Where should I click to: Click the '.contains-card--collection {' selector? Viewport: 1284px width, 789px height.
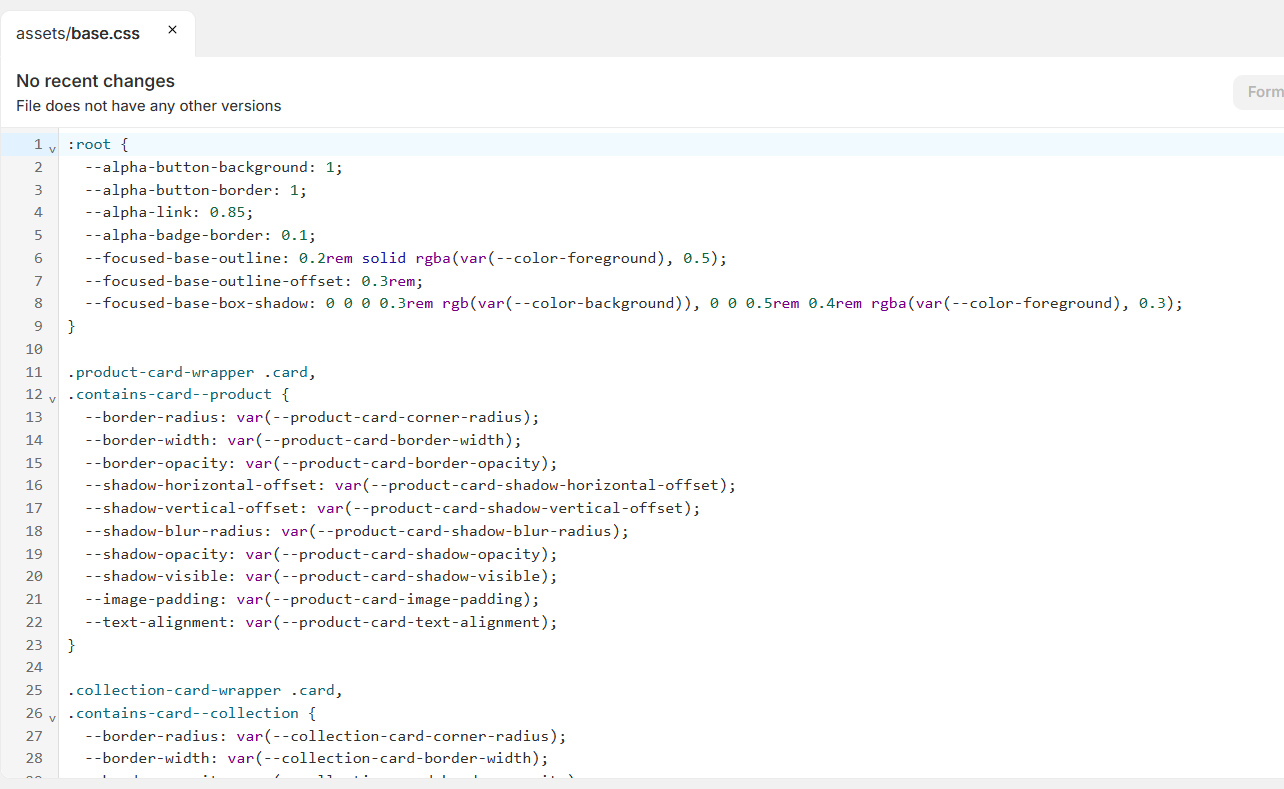(x=192, y=713)
